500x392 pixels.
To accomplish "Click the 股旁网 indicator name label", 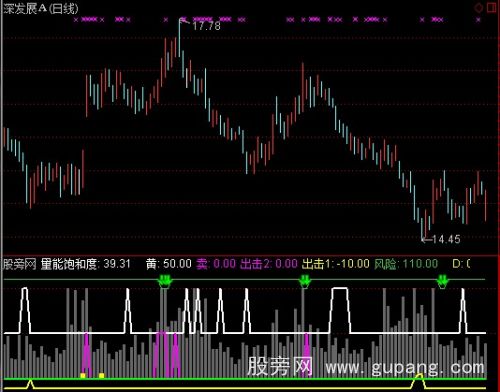I will click(x=20, y=264).
